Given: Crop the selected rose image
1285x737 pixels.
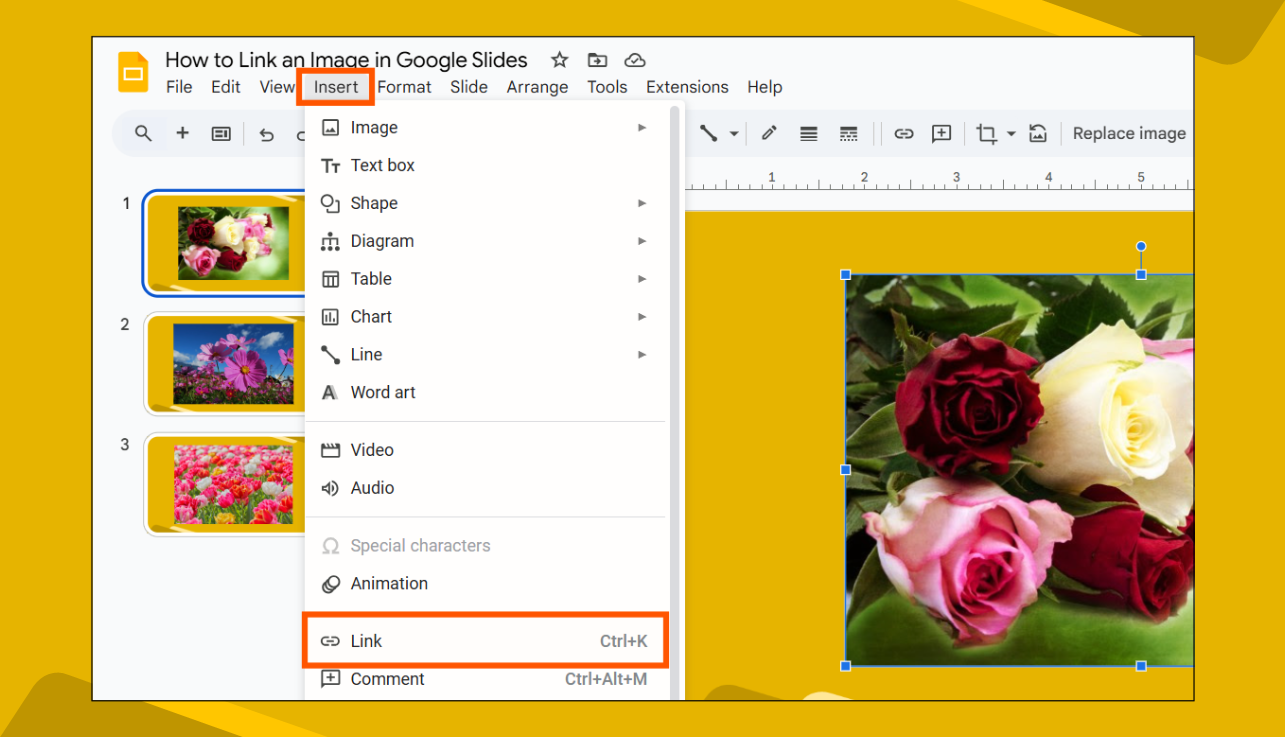Looking at the screenshot, I should (986, 133).
